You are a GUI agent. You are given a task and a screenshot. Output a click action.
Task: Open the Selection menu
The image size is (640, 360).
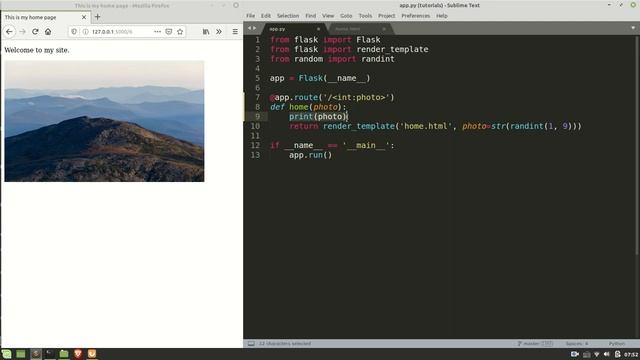click(x=288, y=16)
